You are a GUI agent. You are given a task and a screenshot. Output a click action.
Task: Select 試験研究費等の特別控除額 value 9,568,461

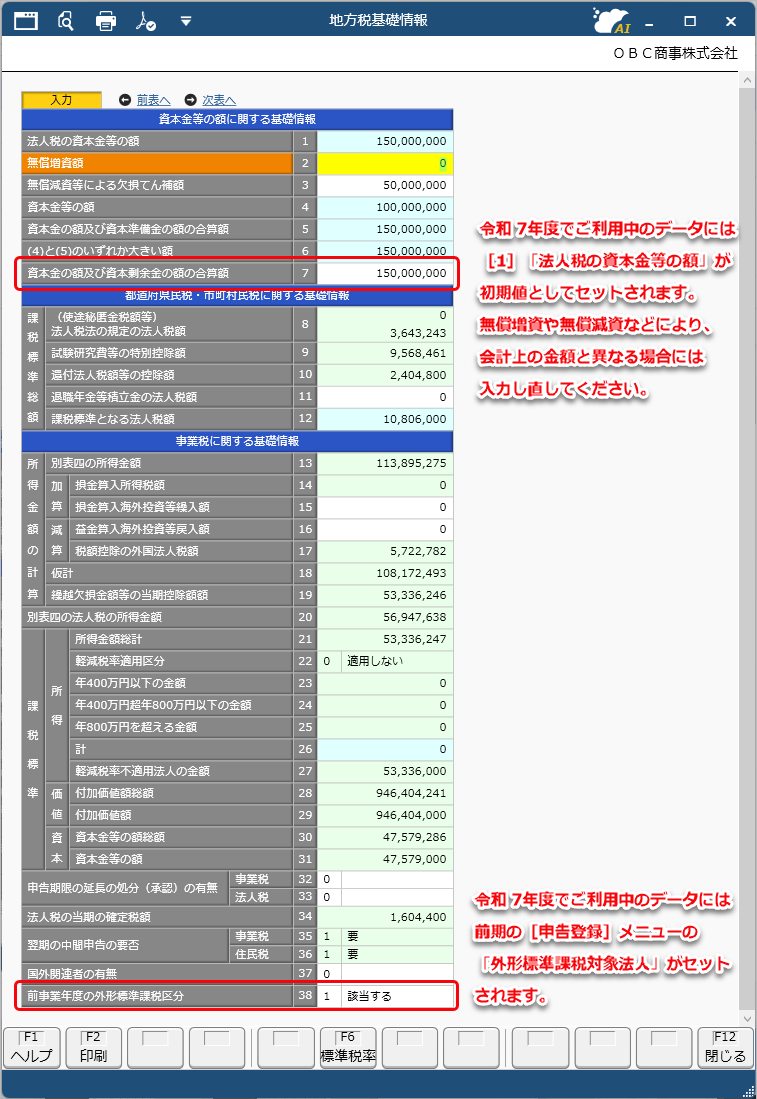385,353
